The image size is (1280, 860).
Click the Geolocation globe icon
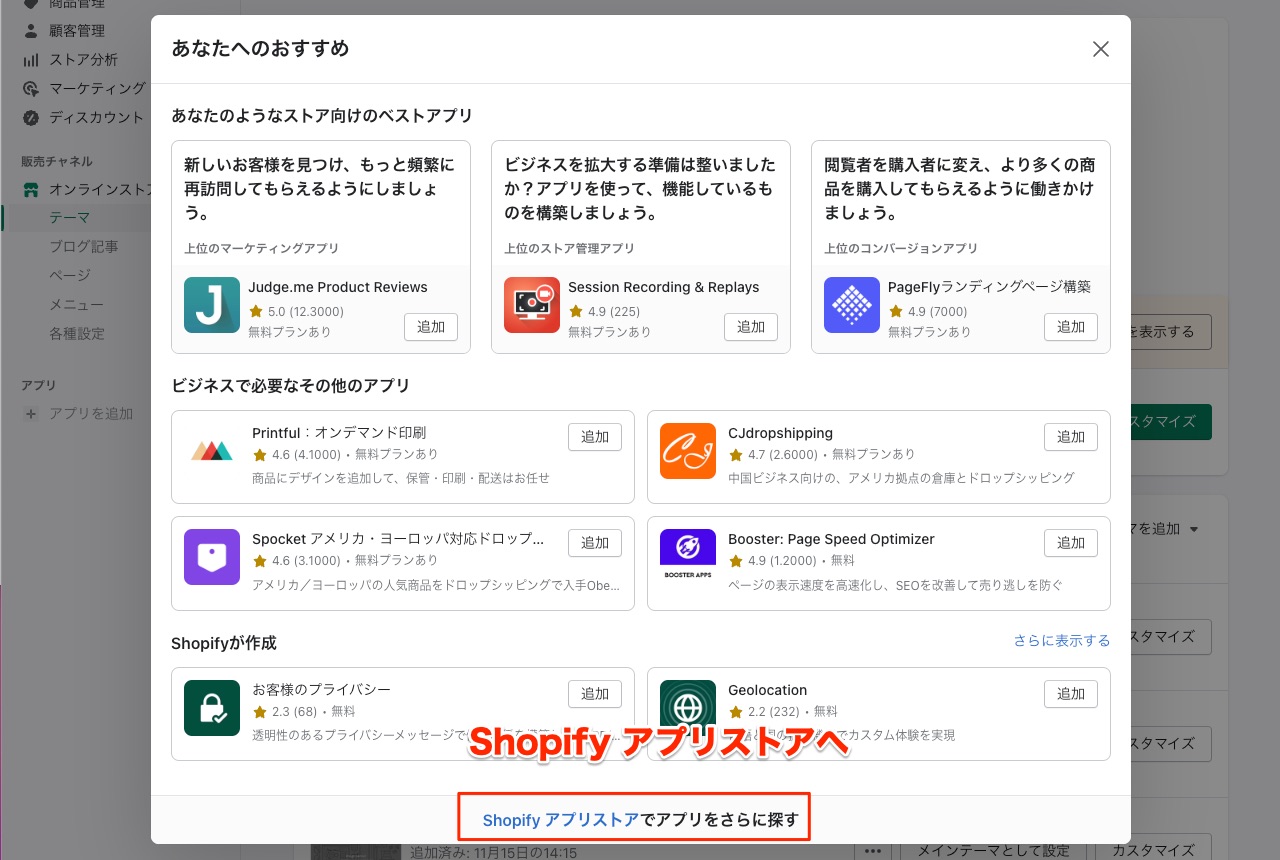[688, 708]
